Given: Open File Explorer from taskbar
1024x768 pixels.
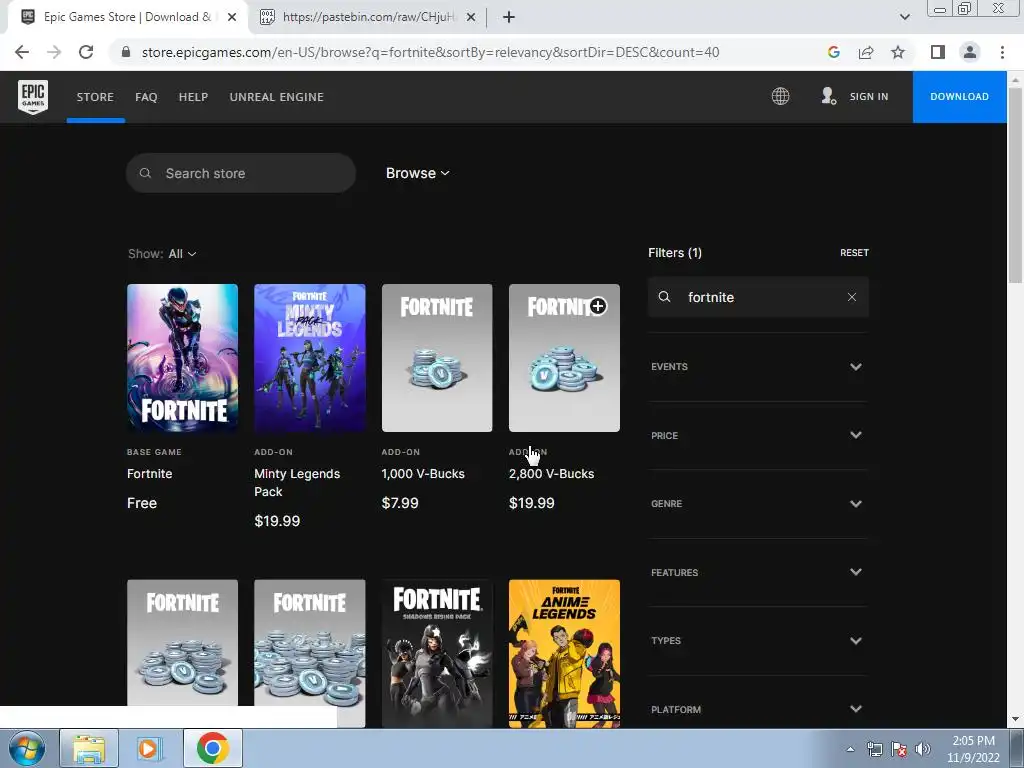Looking at the screenshot, I should point(89,748).
